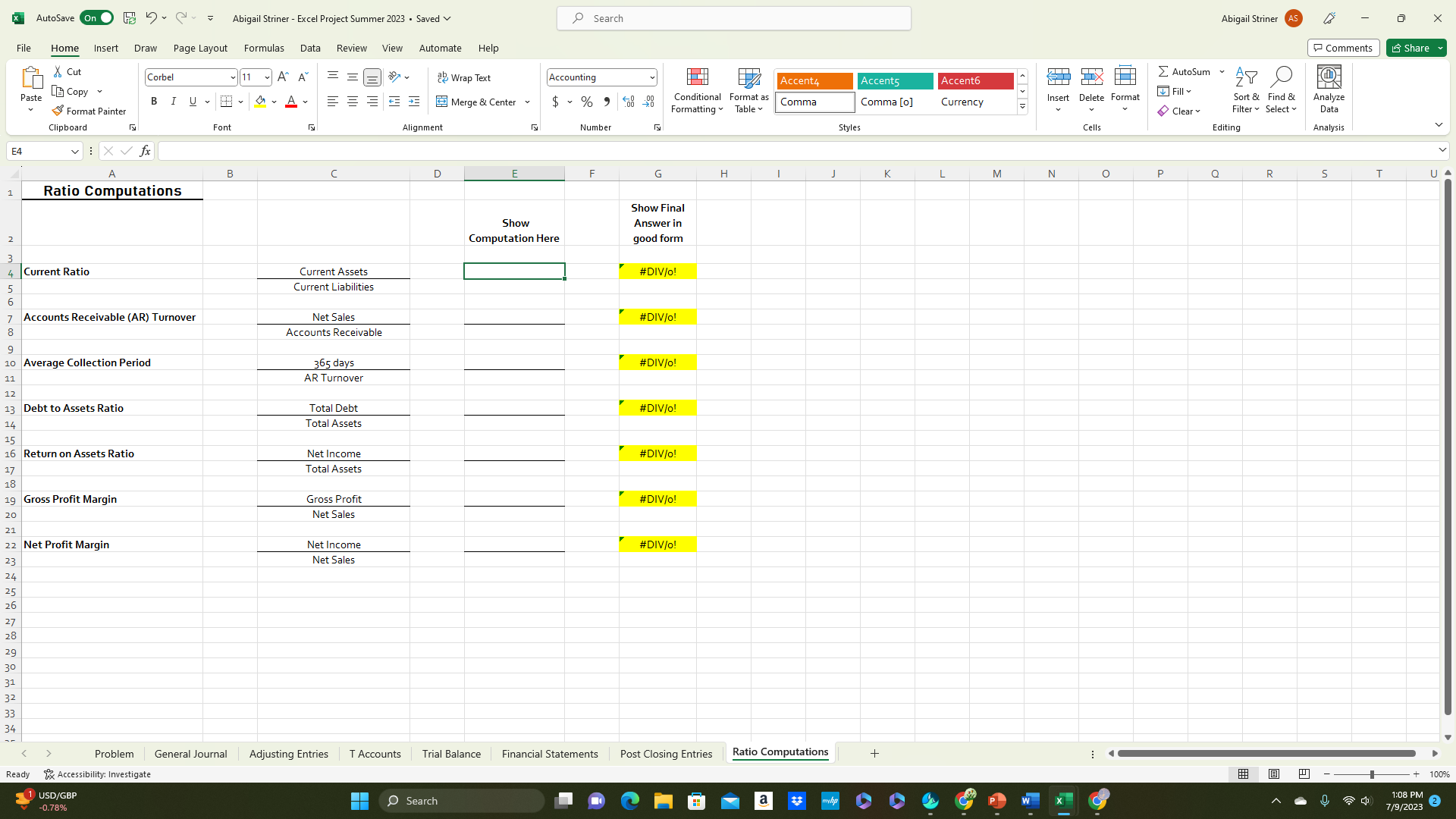The height and width of the screenshot is (819, 1456).
Task: Align text to the left
Action: 333,102
